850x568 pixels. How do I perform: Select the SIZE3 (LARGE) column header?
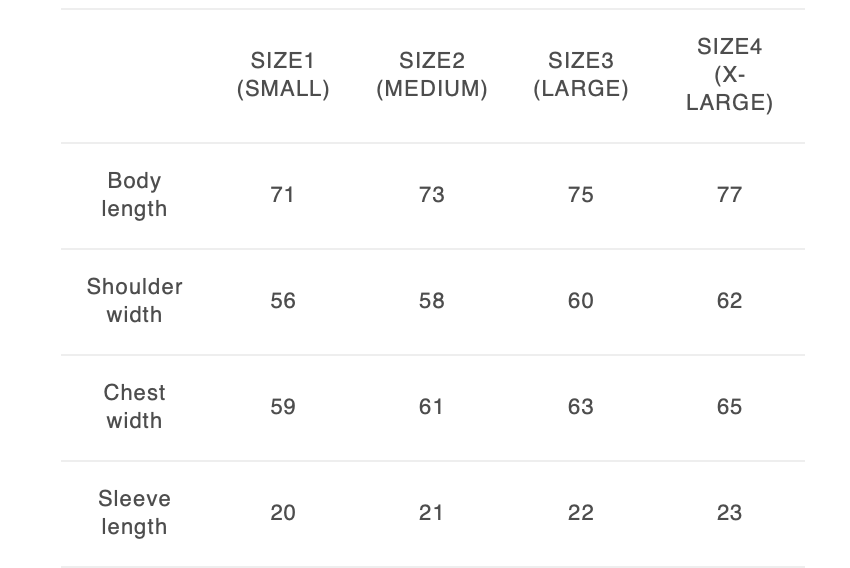coord(581,75)
